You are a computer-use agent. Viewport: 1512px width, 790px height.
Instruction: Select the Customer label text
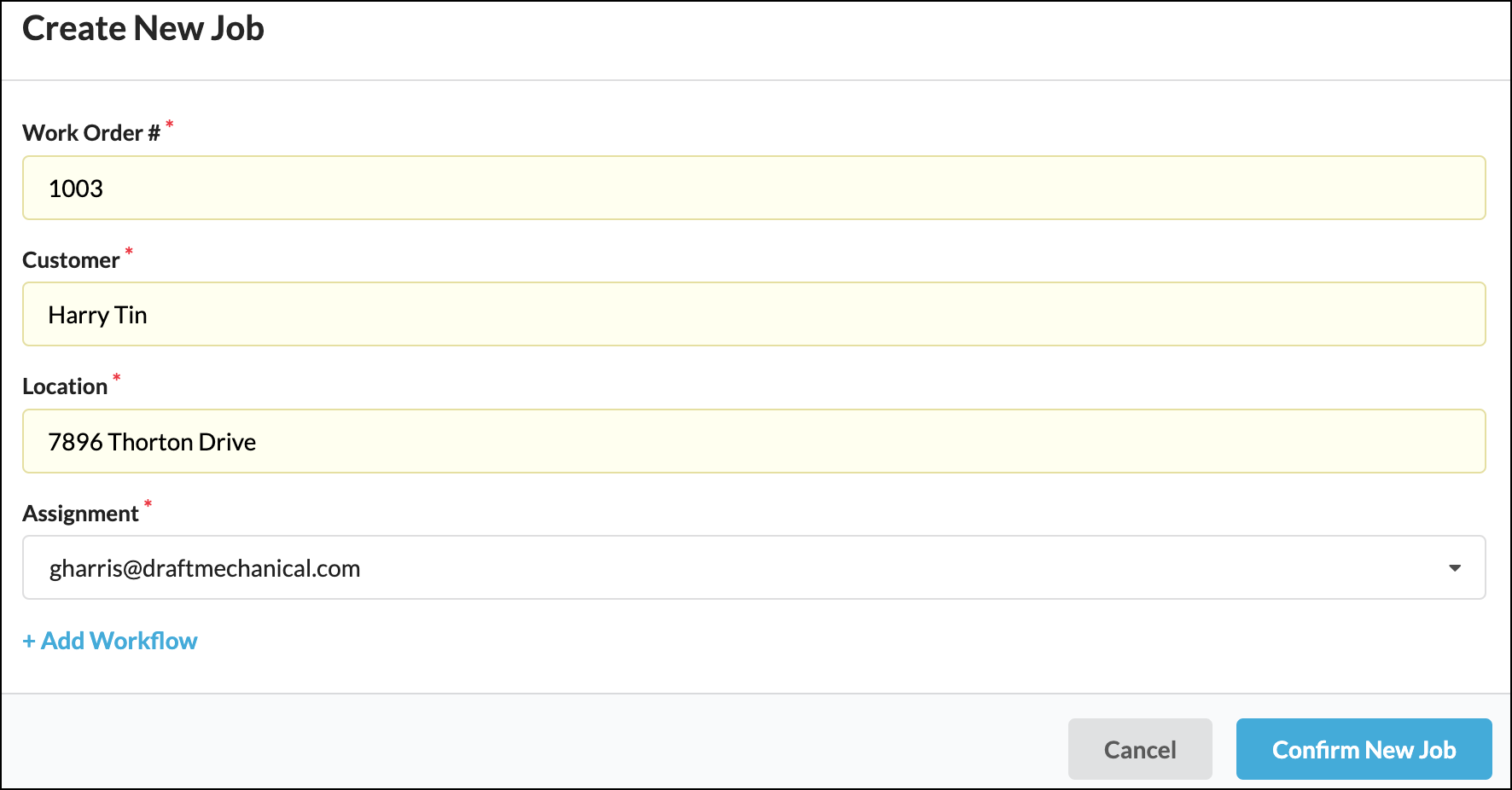[x=71, y=260]
